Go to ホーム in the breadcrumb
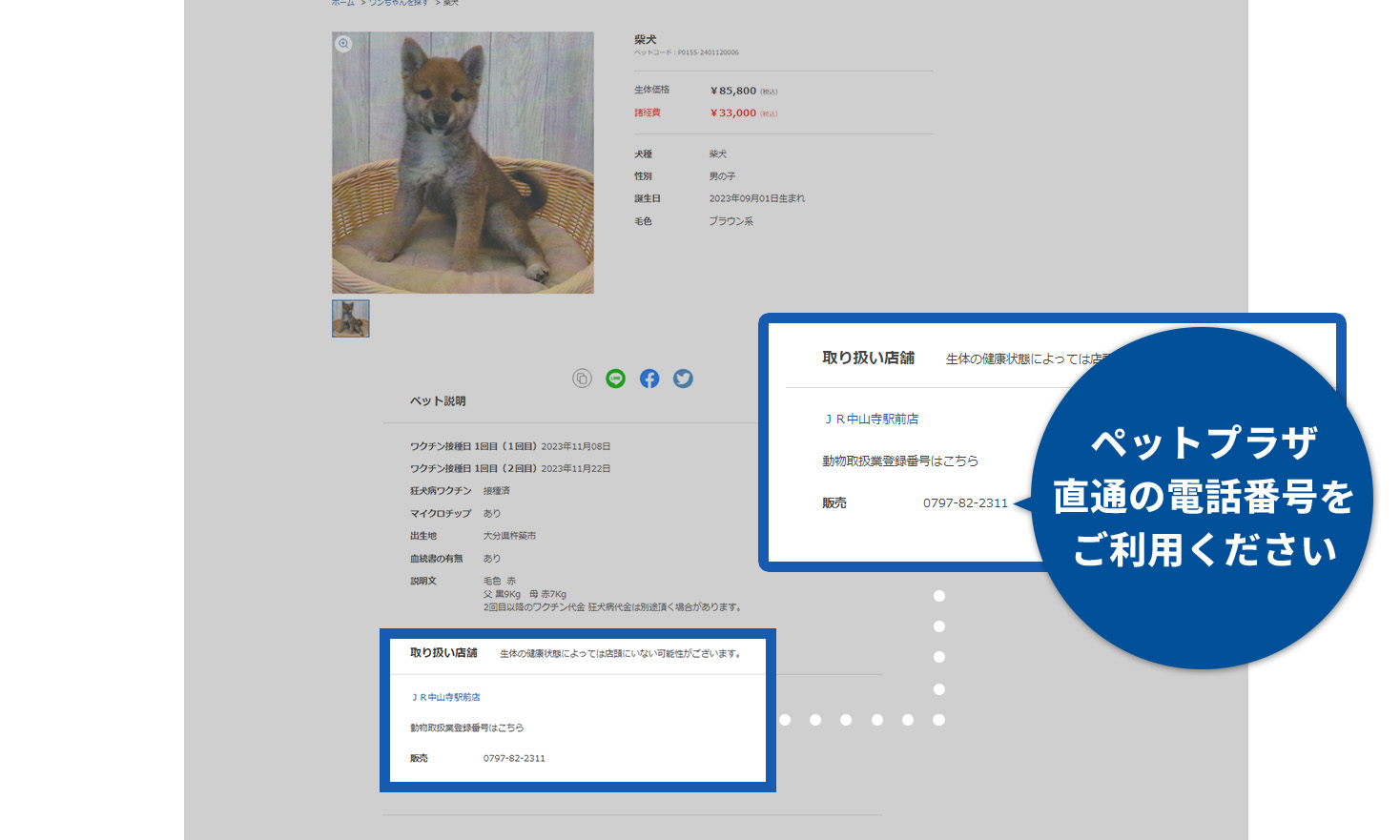The width and height of the screenshot is (1400, 840). [342, 3]
